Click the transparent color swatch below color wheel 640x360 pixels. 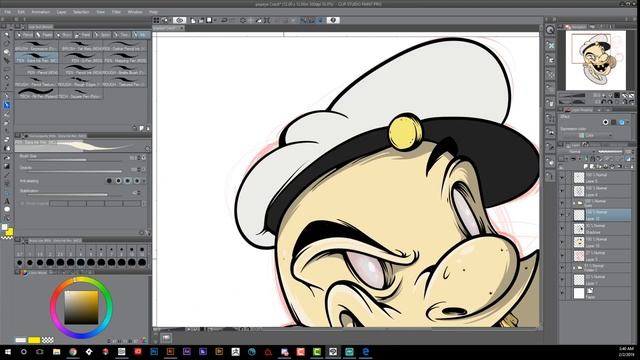48,340
